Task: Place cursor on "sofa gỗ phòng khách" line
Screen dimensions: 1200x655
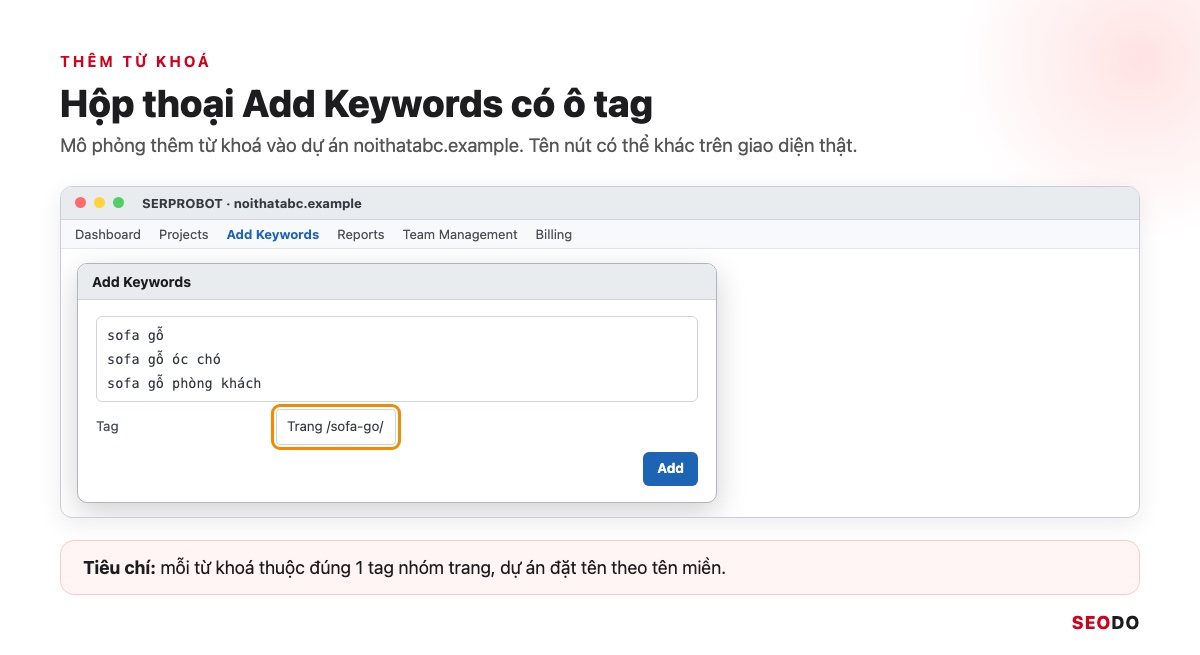Action: point(184,383)
